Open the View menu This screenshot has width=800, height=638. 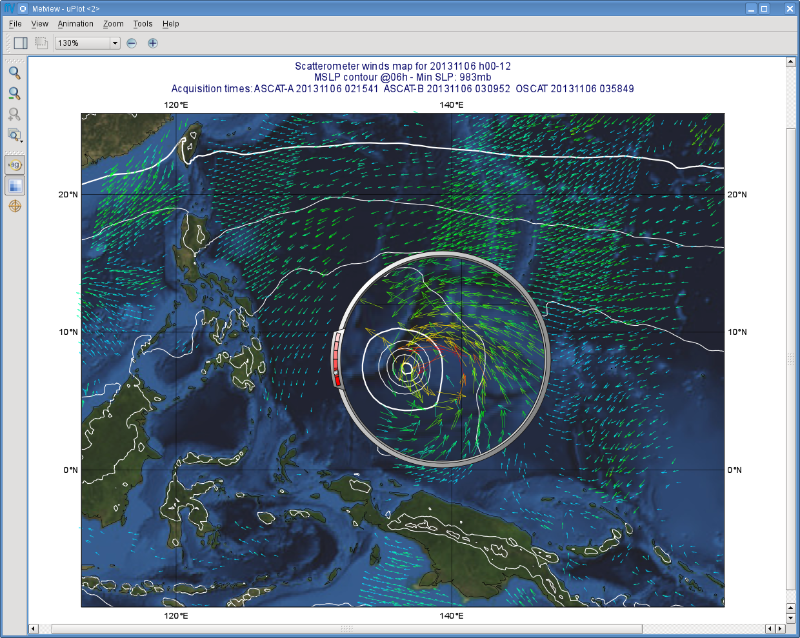point(40,23)
